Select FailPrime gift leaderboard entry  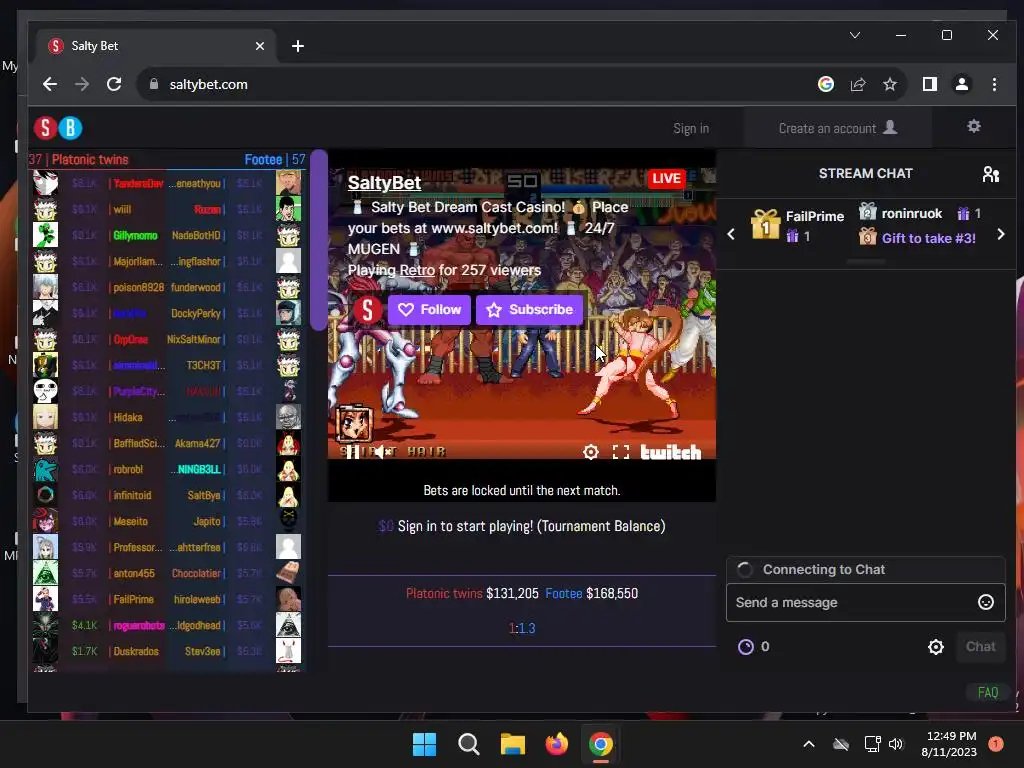[x=797, y=226]
